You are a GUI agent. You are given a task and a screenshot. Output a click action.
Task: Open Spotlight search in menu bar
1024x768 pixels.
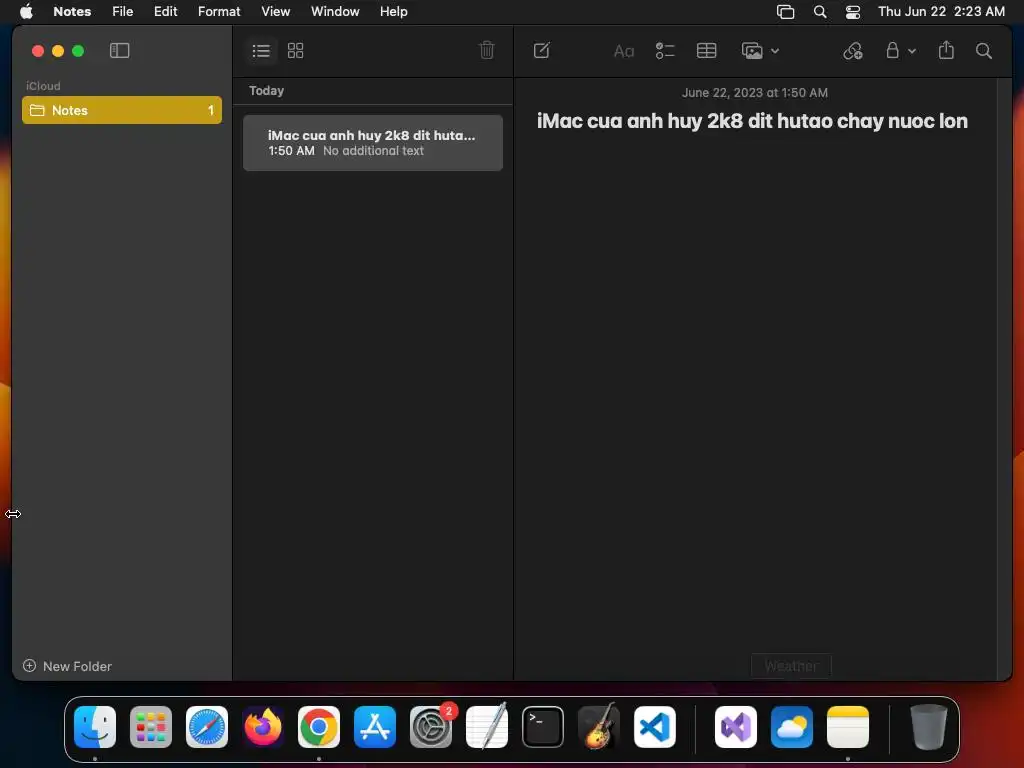point(820,12)
